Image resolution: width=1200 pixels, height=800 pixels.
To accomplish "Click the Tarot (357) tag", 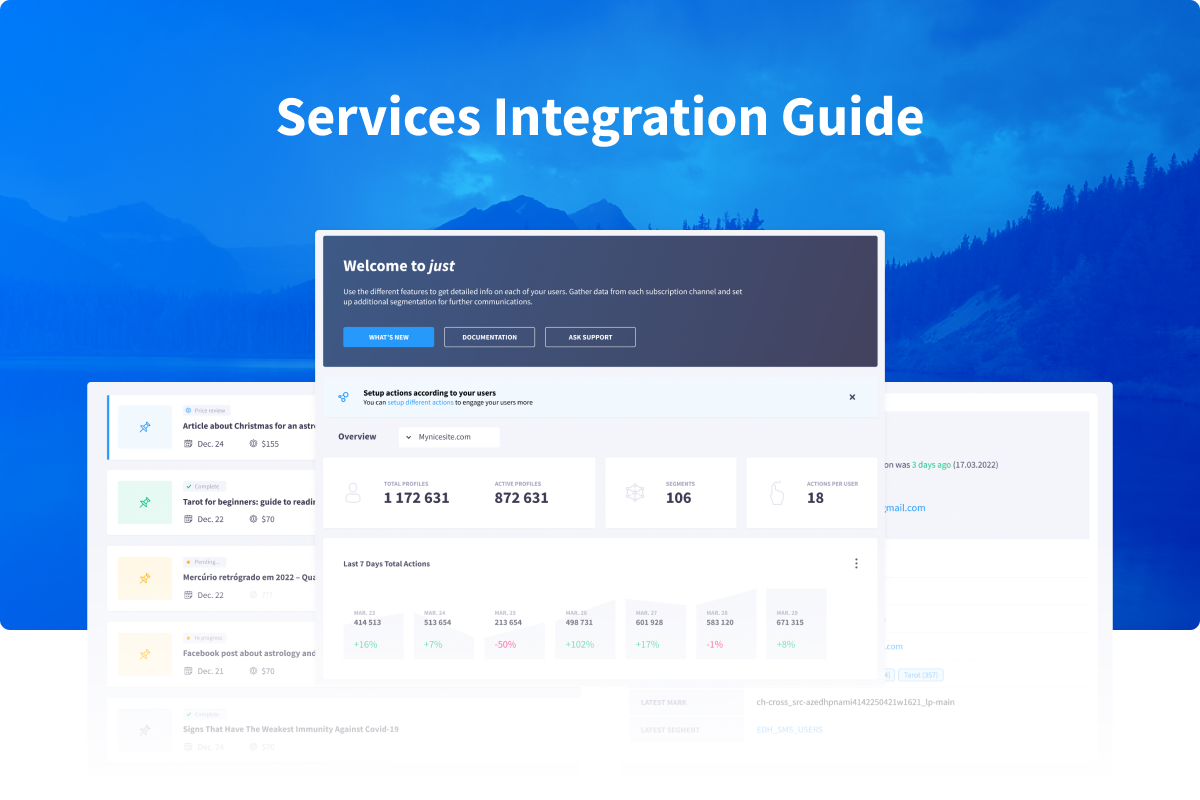I will (920, 675).
